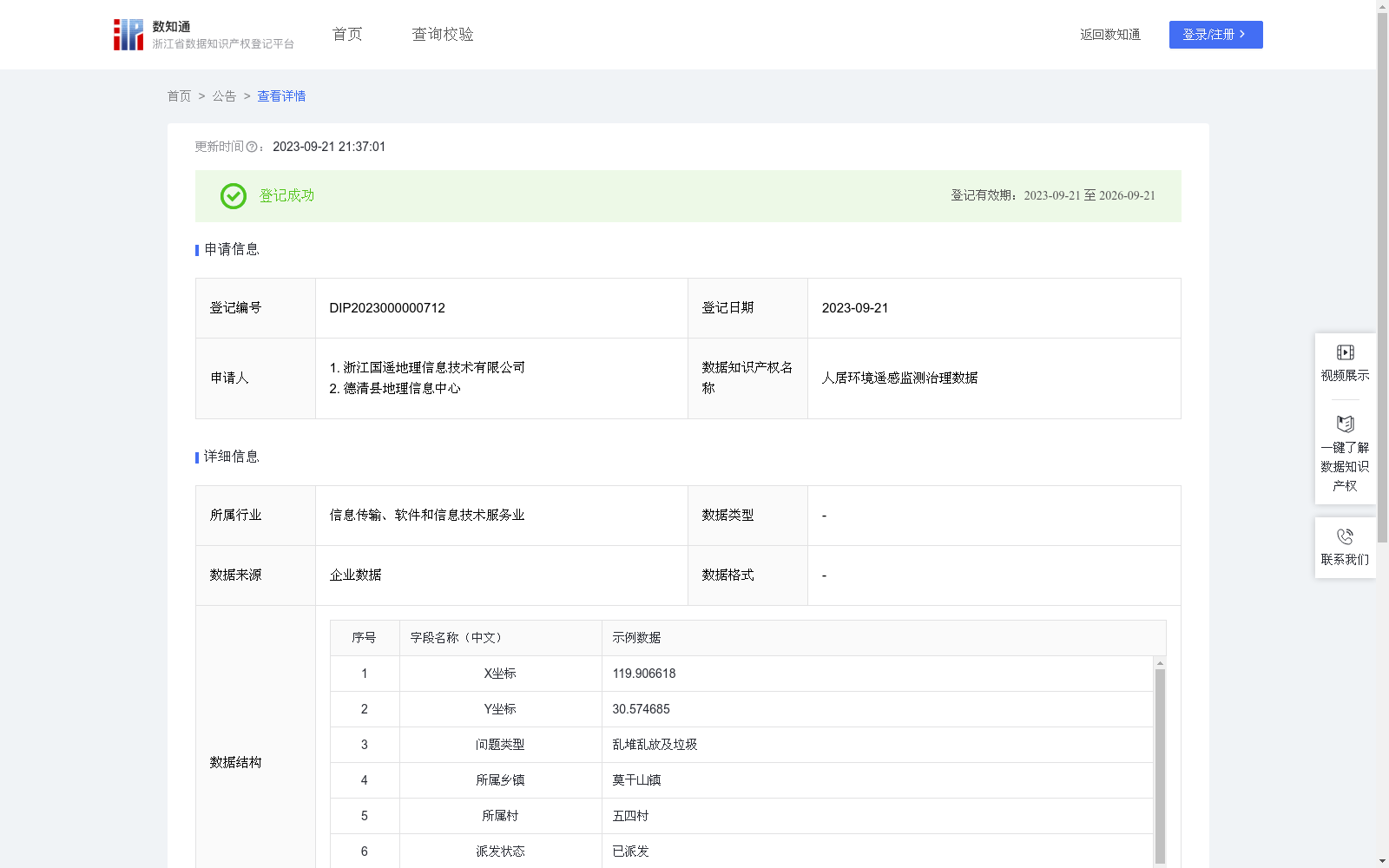Click the 联系我们 phone icon

click(x=1345, y=536)
